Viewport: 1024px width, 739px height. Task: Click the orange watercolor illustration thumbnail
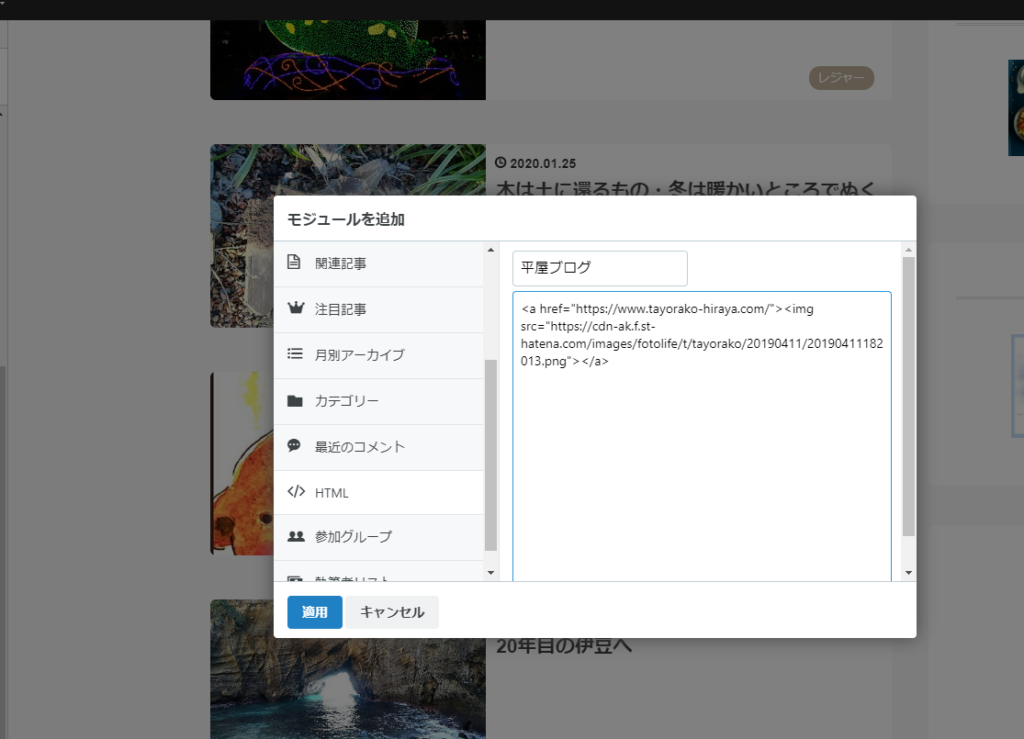(242, 464)
